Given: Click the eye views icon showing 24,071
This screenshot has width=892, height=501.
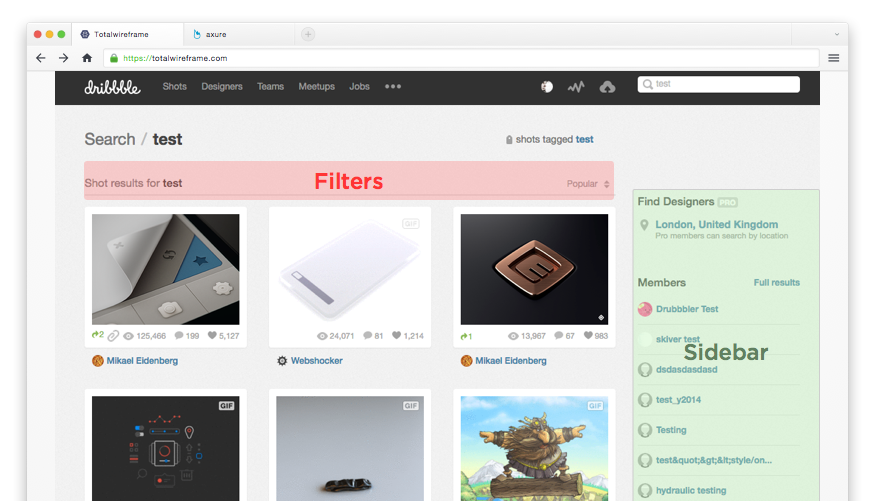Looking at the screenshot, I should 322,336.
